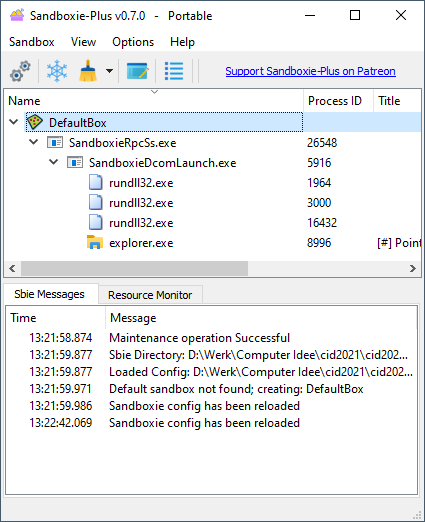This screenshot has height=522, width=425.
Task: Switch to the Resource Monitor tab
Action: (x=150, y=295)
